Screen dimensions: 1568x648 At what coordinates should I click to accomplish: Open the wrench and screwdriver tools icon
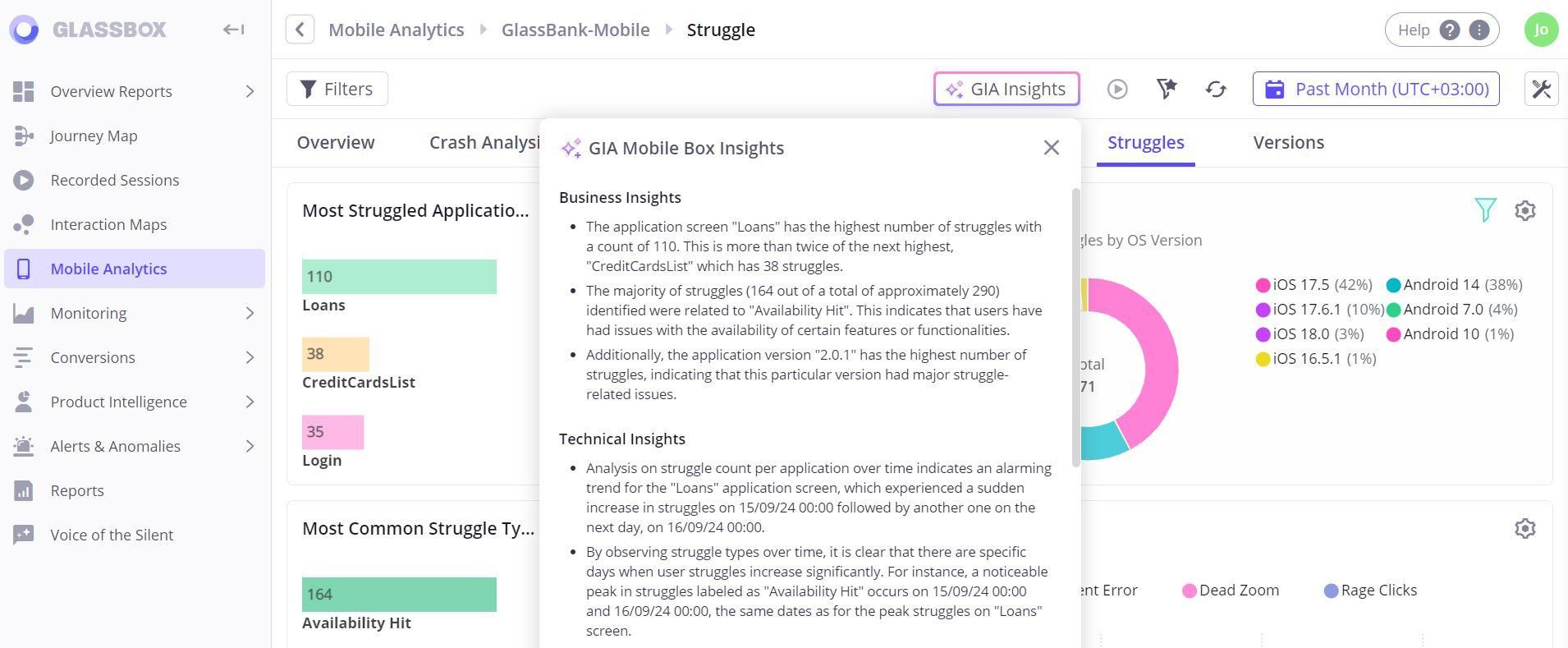1541,89
